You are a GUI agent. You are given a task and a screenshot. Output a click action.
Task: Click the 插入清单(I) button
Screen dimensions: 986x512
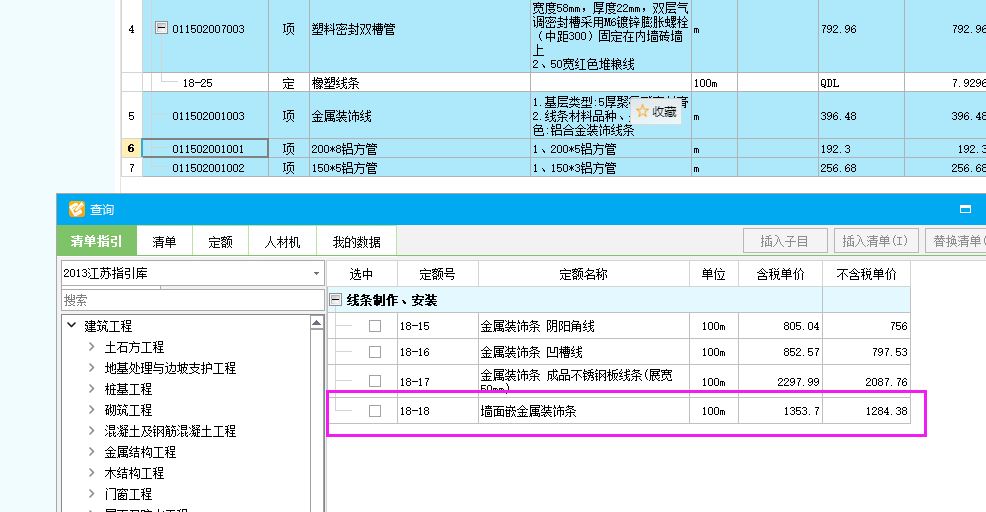tap(875, 241)
